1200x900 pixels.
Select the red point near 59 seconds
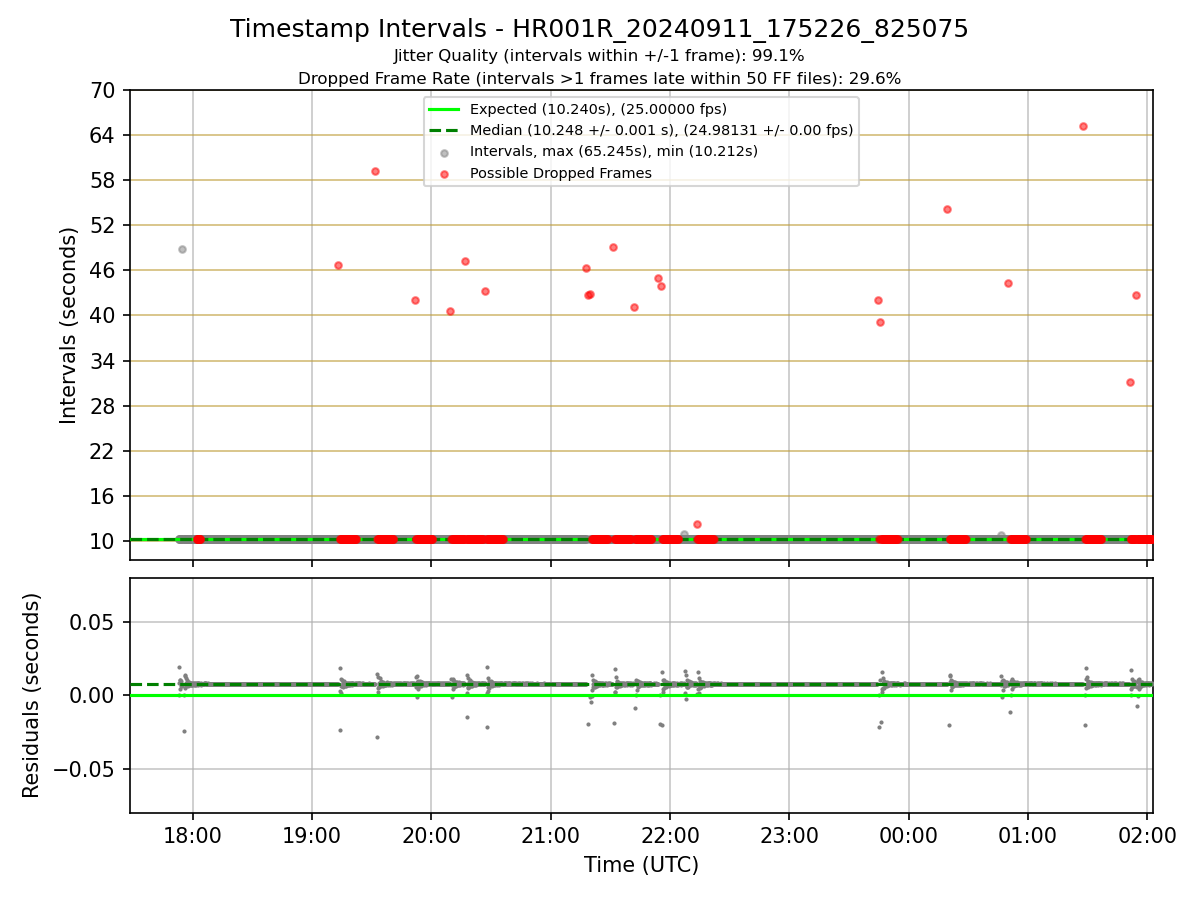[375, 171]
